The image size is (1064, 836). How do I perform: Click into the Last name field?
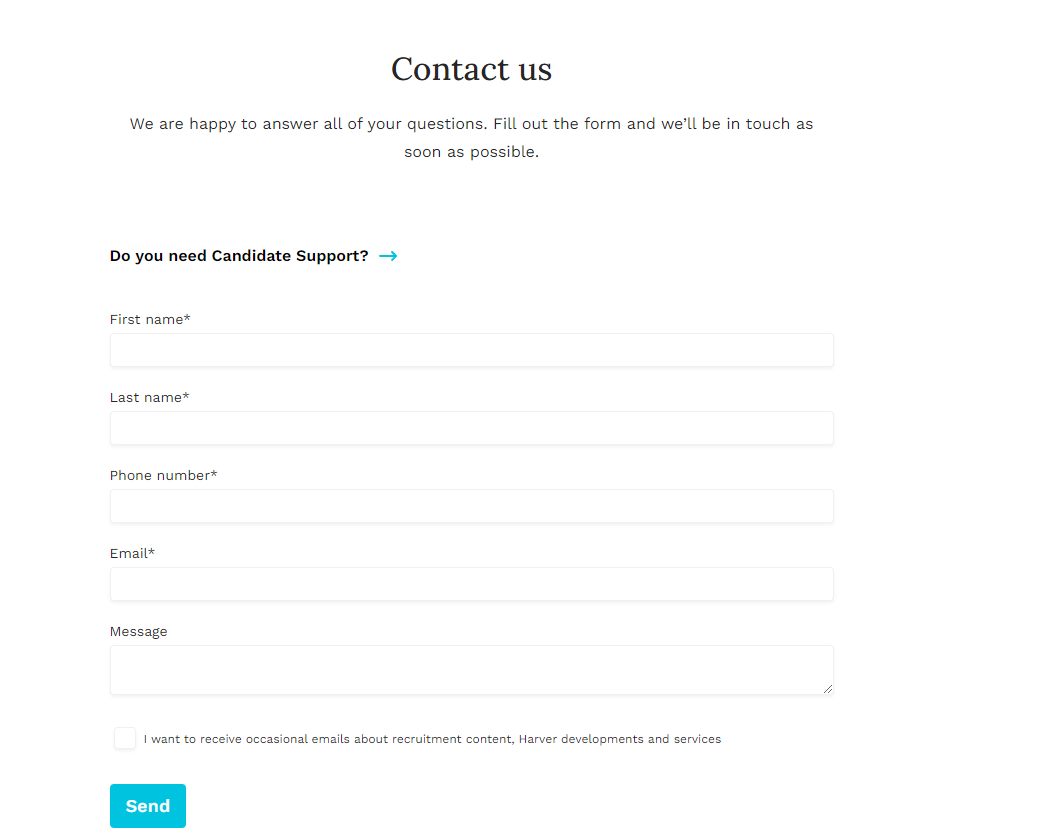[471, 428]
